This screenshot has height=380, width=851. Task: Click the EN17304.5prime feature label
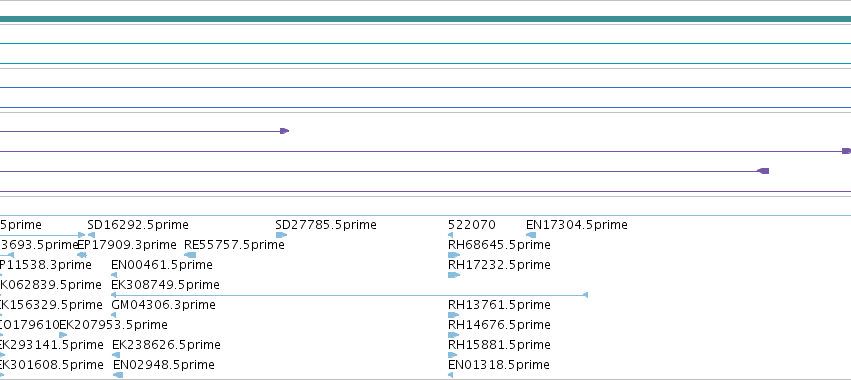[576, 225]
